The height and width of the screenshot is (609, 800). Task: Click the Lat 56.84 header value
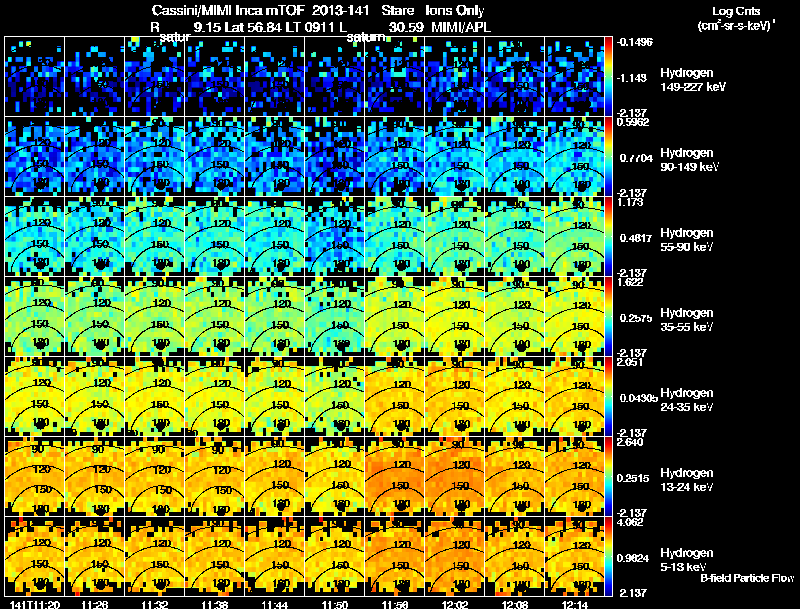(253, 27)
